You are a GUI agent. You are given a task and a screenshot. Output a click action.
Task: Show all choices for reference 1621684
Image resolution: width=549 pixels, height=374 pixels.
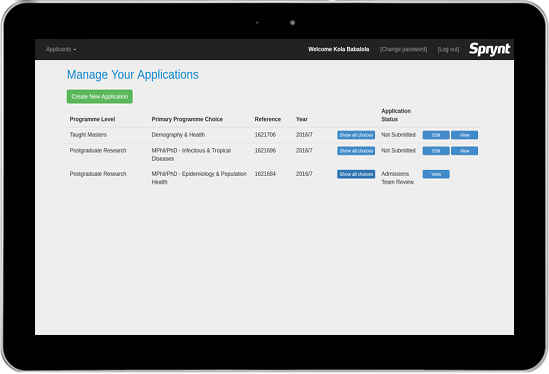pos(356,174)
